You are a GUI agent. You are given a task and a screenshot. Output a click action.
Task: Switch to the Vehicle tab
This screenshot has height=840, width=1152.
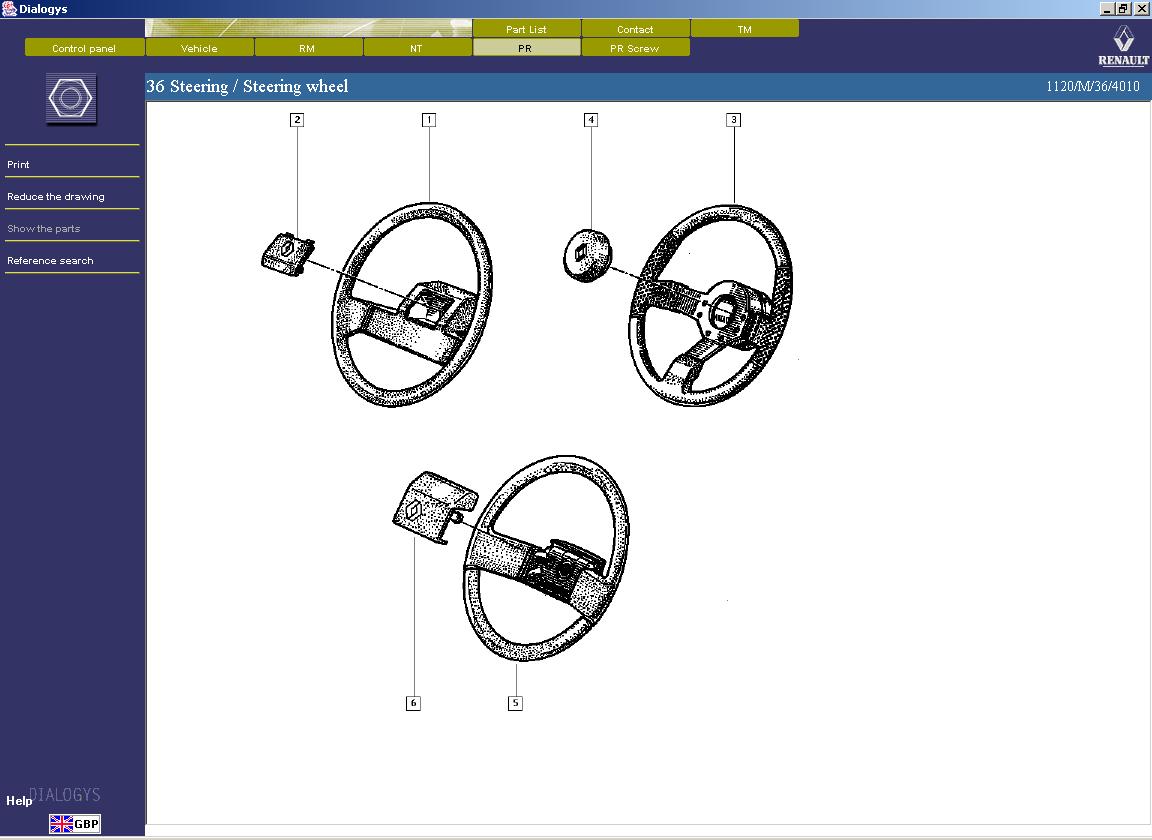[199, 48]
